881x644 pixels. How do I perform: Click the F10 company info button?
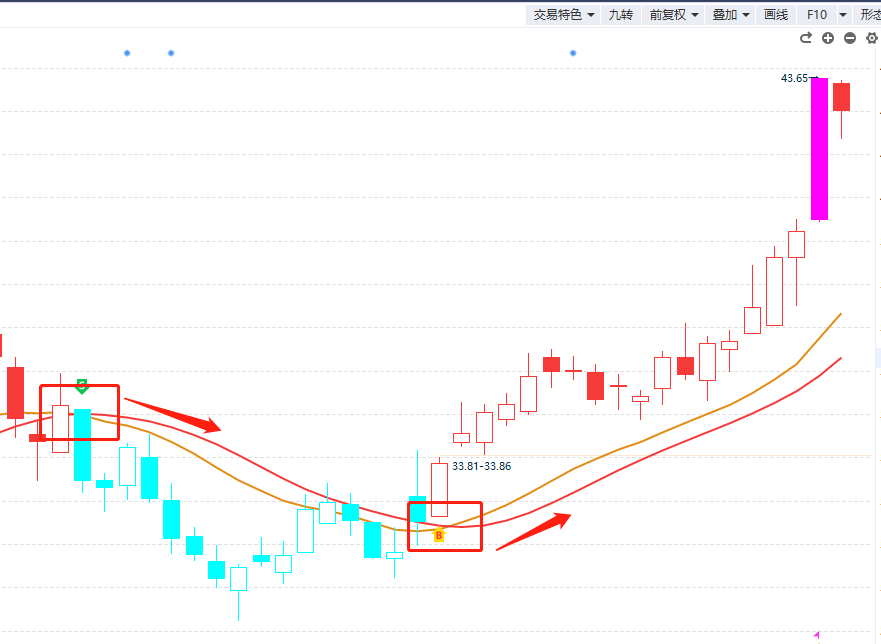click(x=817, y=14)
